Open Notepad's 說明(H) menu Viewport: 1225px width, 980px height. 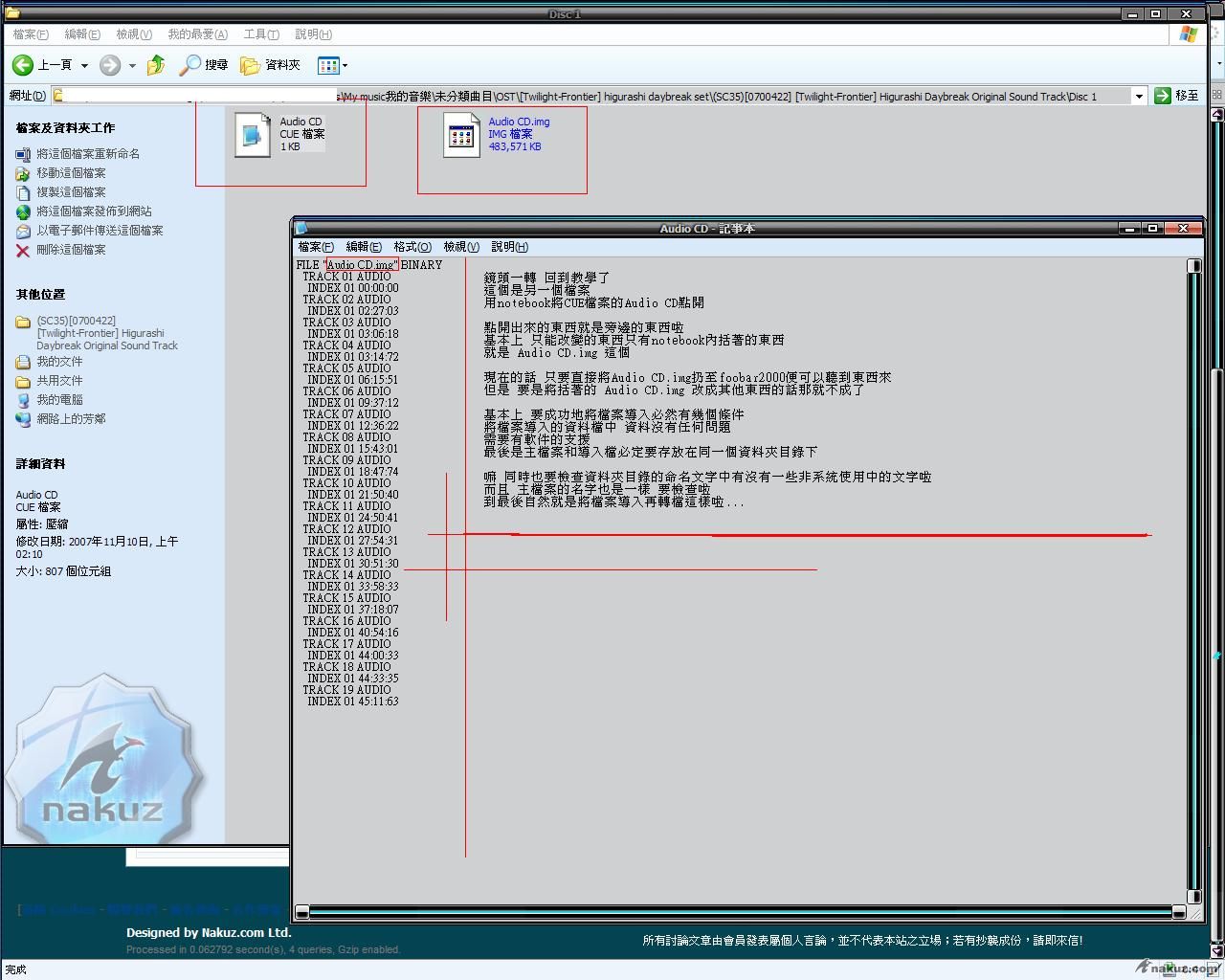509,247
